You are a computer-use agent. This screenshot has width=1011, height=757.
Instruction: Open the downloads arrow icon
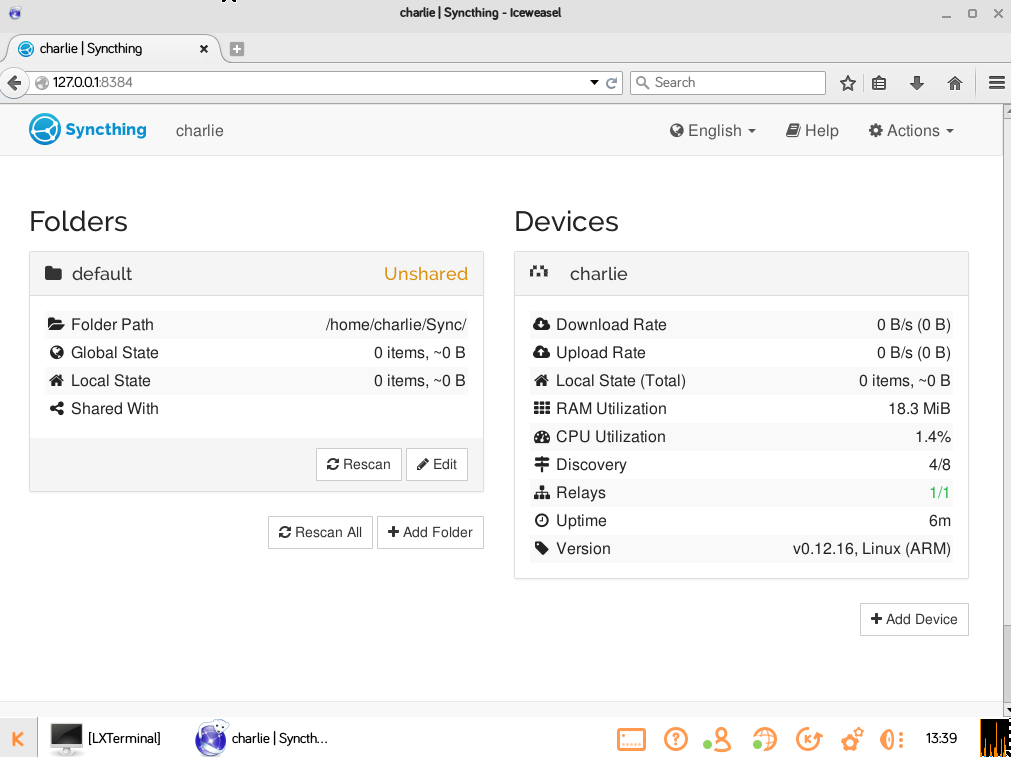pyautogui.click(x=917, y=83)
